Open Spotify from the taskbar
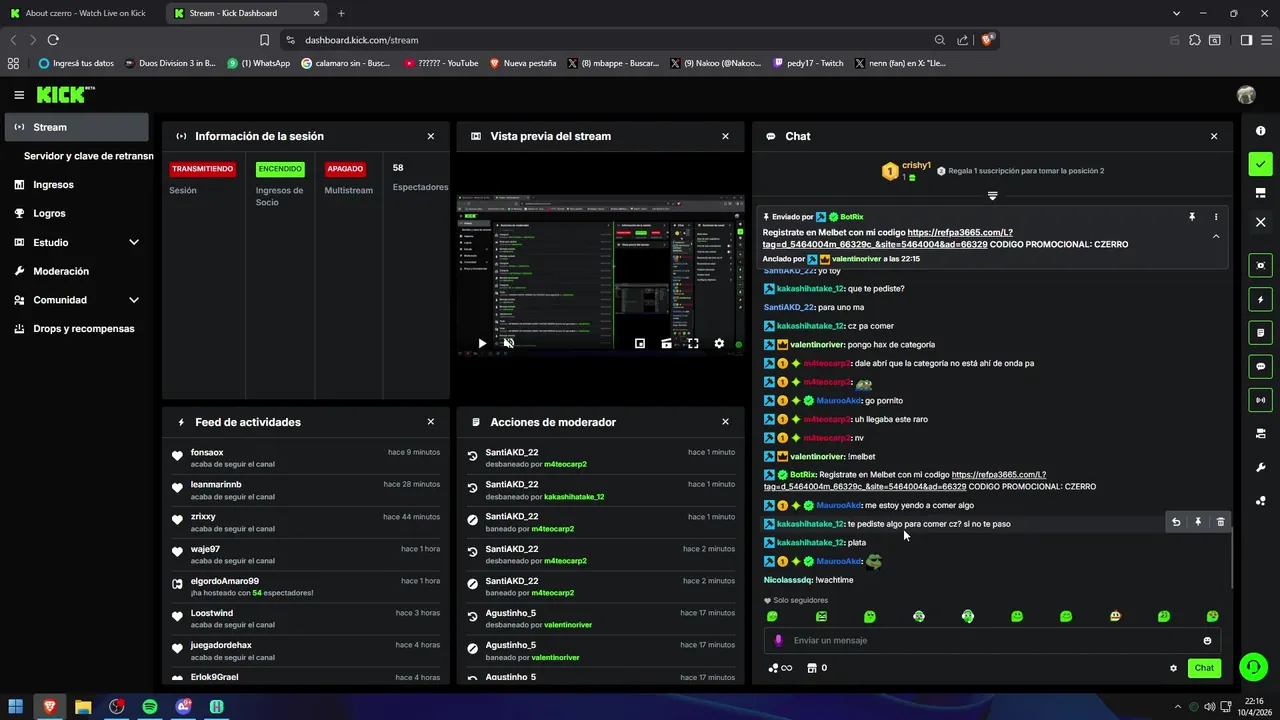Screen dimensions: 1280x720 click(150, 706)
